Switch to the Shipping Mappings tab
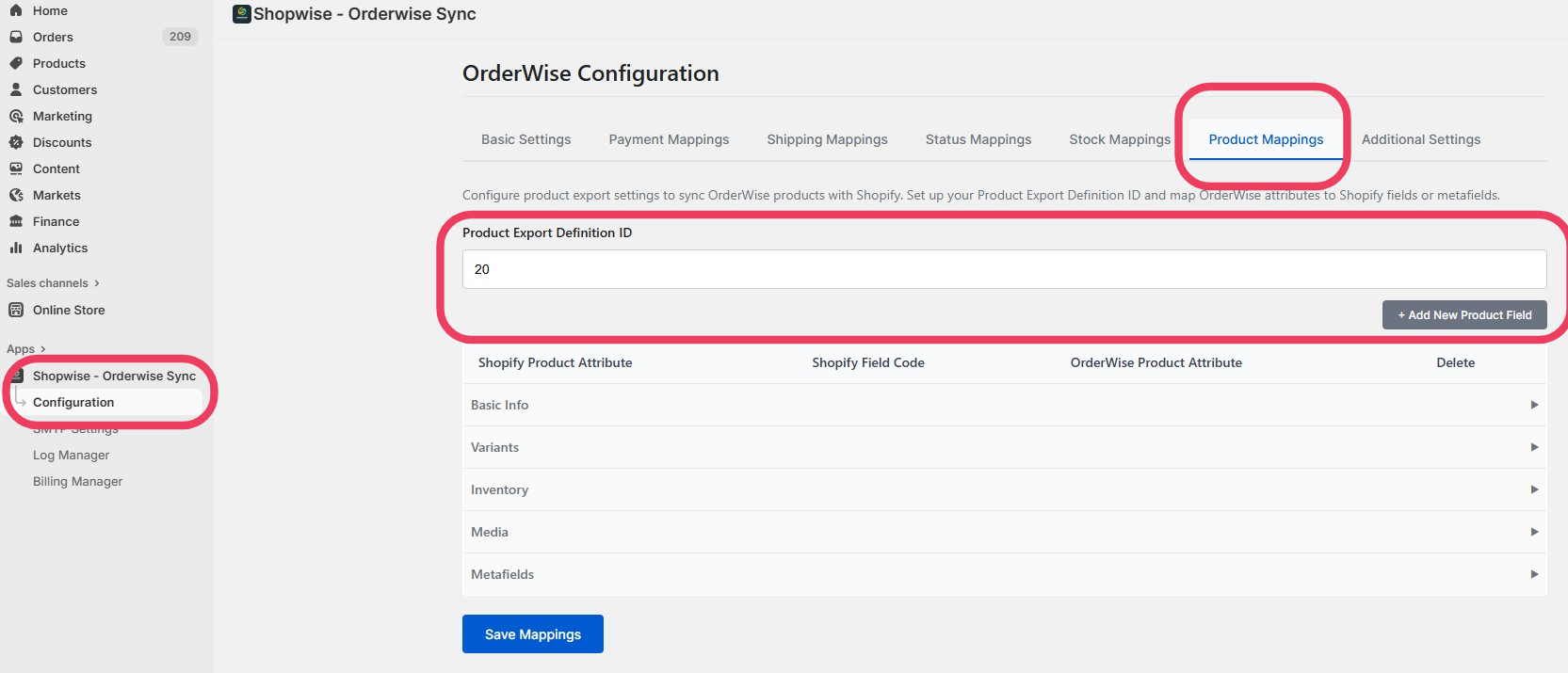Screen dimensions: 1568x673 coord(827,139)
